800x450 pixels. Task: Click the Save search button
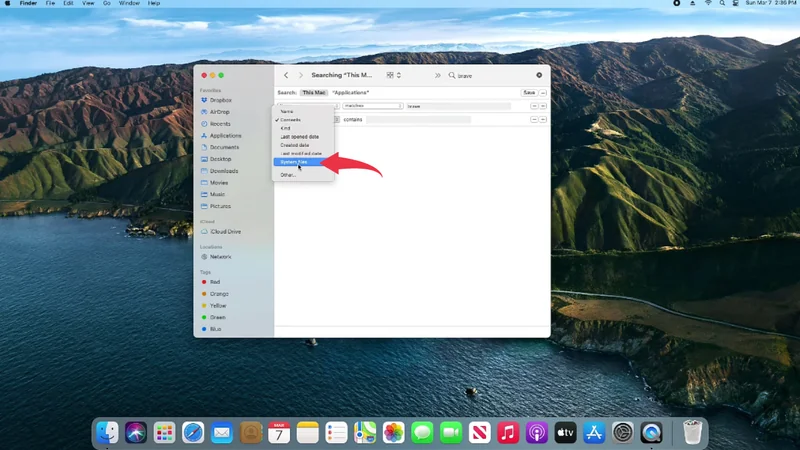[x=529, y=92]
